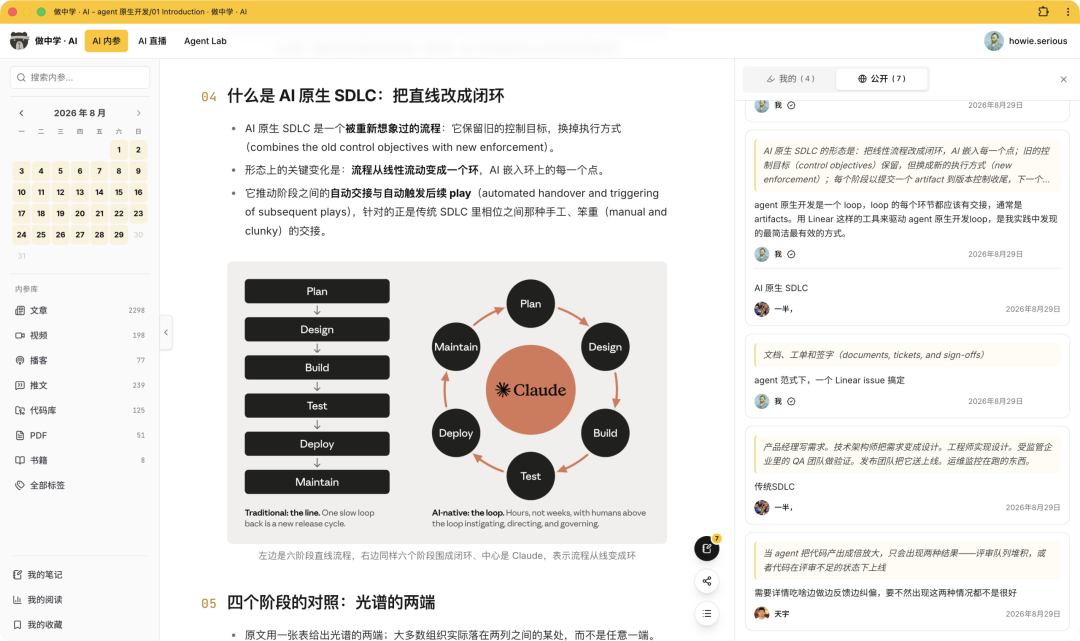Click the note 'agent 范式下，一个 Linear issue 搞定'
This screenshot has width=1080, height=641.
point(829,380)
